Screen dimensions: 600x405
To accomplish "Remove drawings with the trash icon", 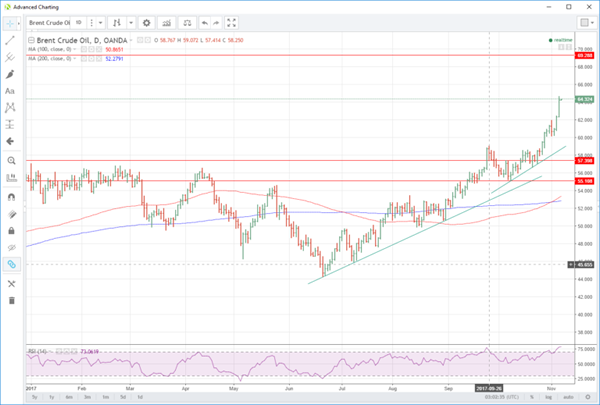I will click(11, 300).
